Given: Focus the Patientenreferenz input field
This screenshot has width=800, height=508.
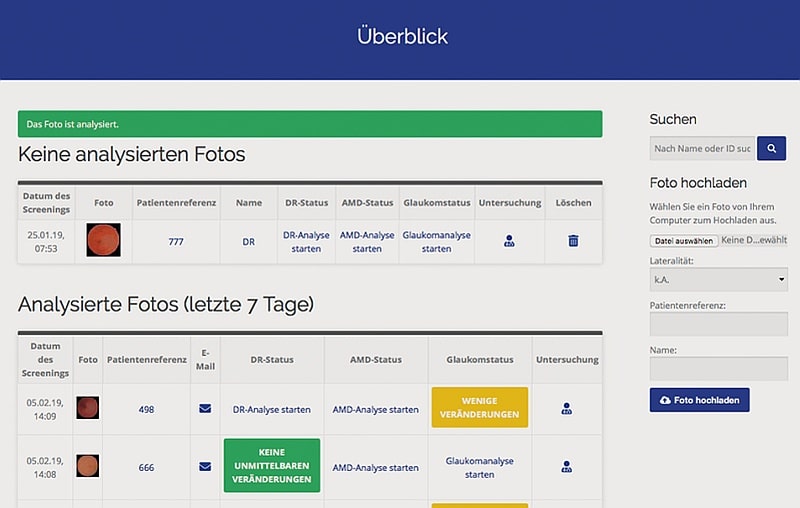Looking at the screenshot, I should pyautogui.click(x=718, y=324).
